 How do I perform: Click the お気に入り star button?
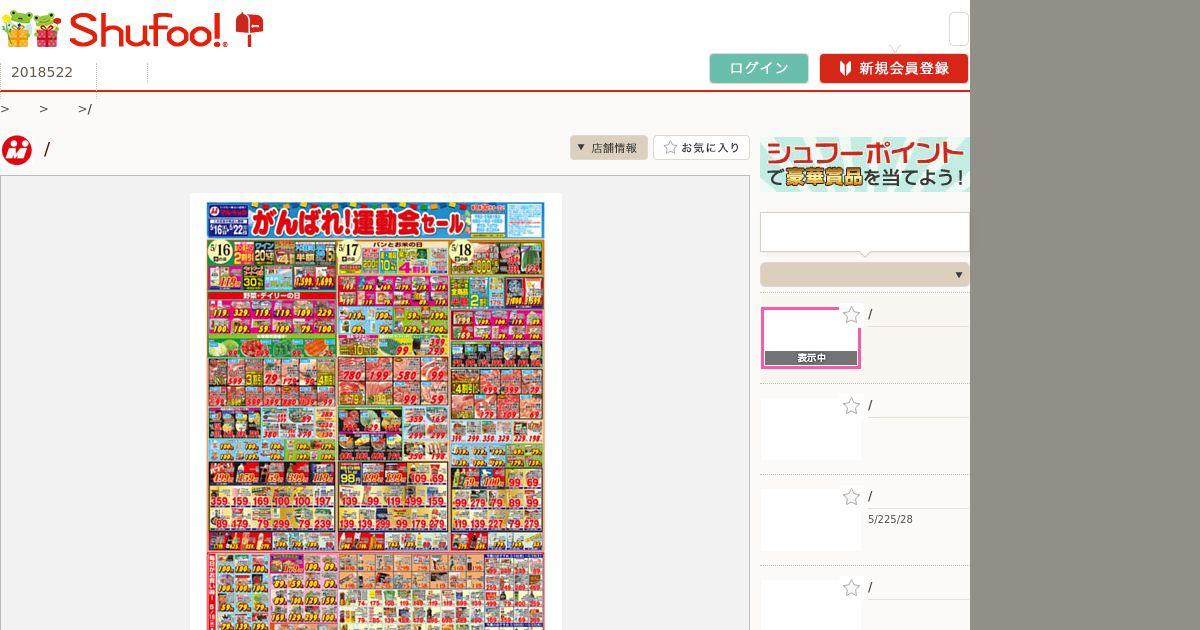pyautogui.click(x=702, y=148)
